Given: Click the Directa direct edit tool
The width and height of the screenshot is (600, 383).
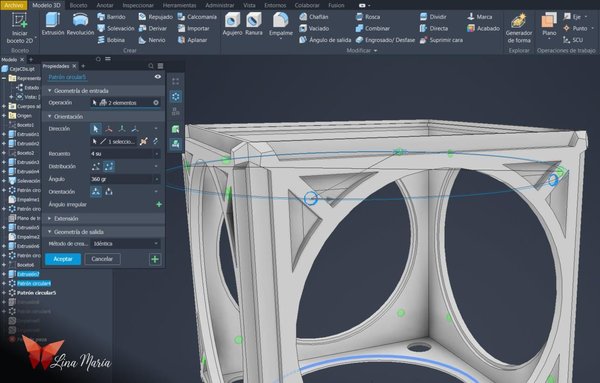Looking at the screenshot, I should [434, 28].
